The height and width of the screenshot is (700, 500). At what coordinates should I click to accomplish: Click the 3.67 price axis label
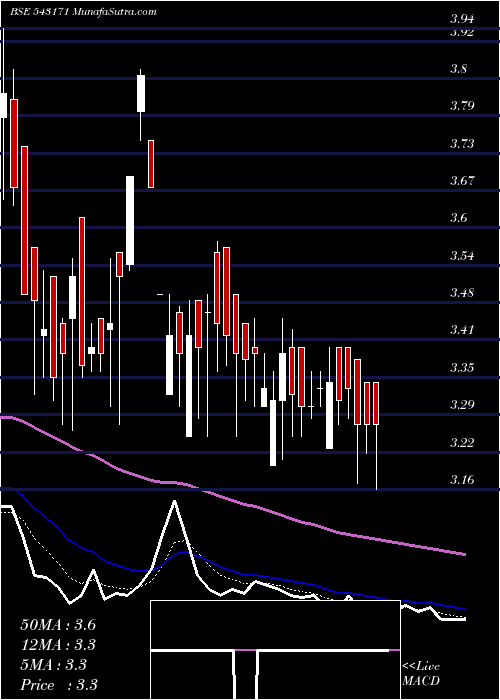pos(462,181)
